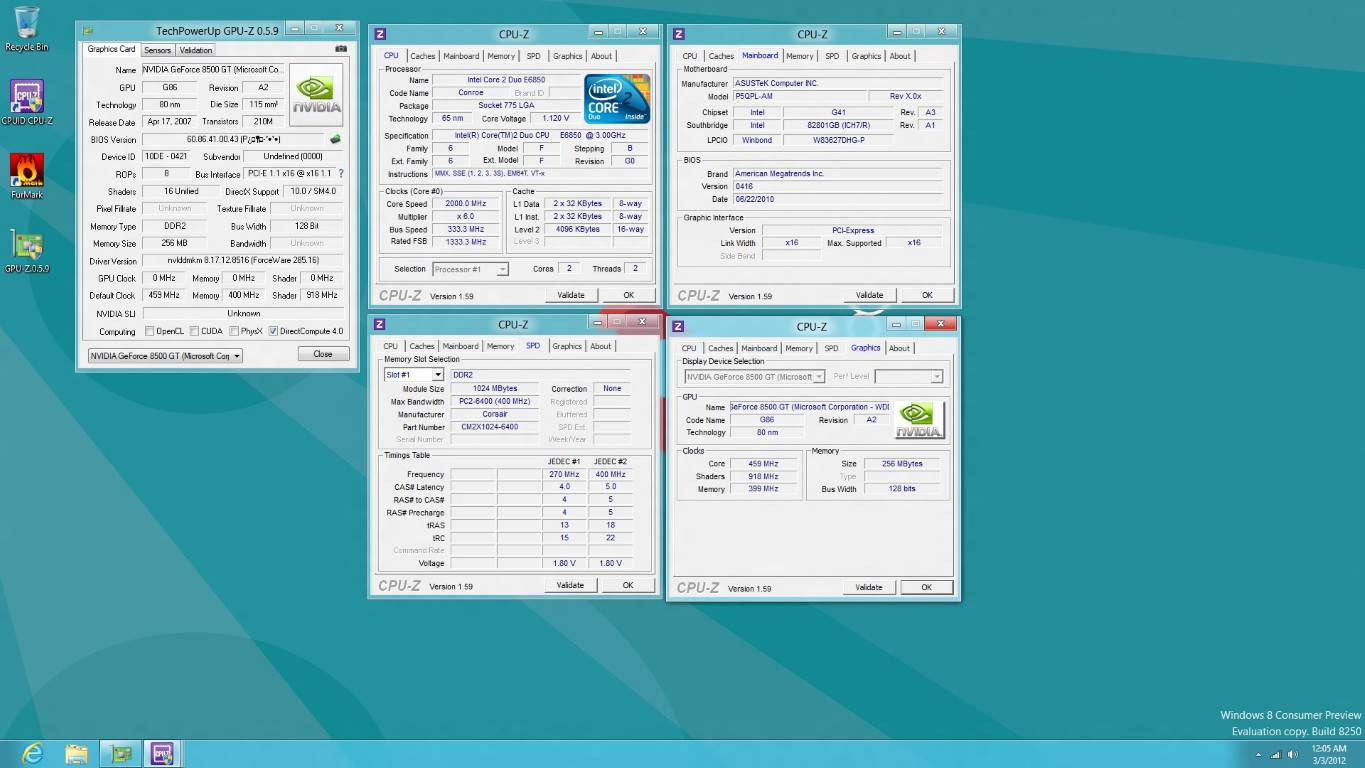Click the Close button in GPU-Z
Image resolution: width=1365 pixels, height=768 pixels.
point(323,354)
